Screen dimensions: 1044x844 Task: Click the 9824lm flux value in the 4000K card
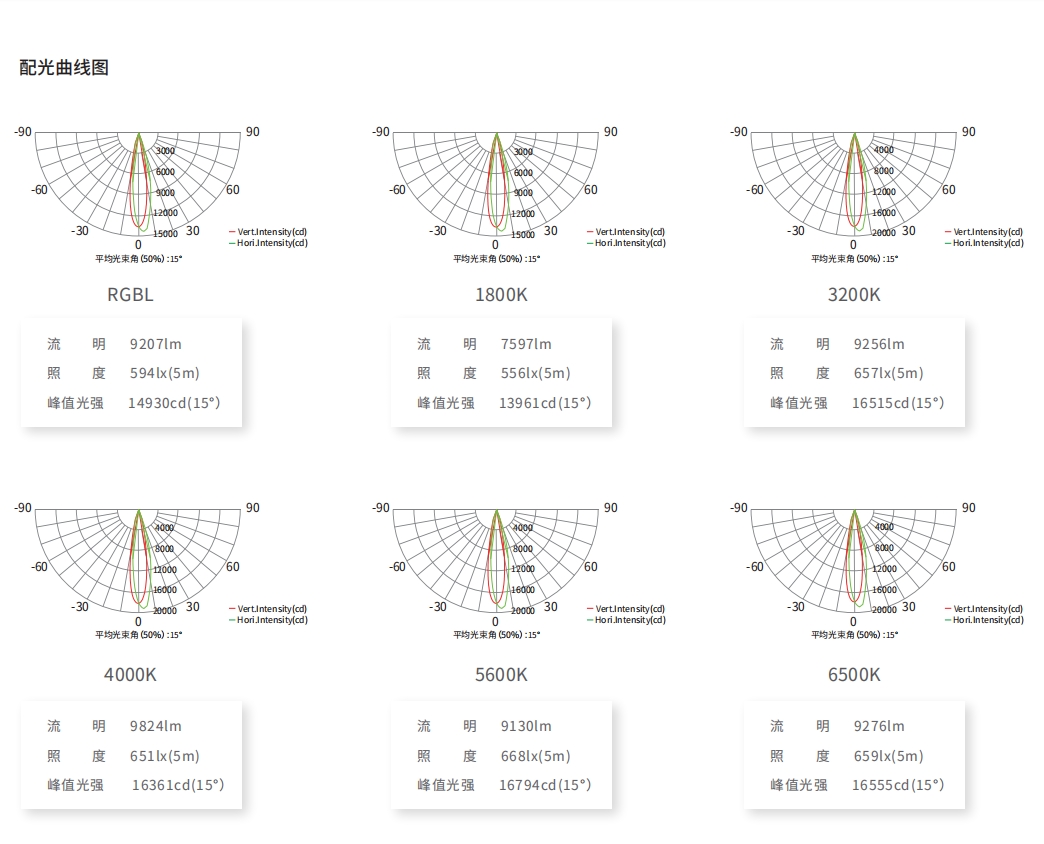point(156,726)
